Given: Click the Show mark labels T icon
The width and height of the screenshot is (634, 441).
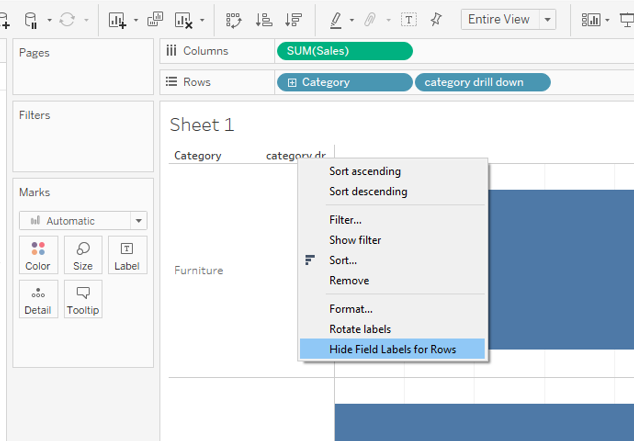Looking at the screenshot, I should (409, 19).
